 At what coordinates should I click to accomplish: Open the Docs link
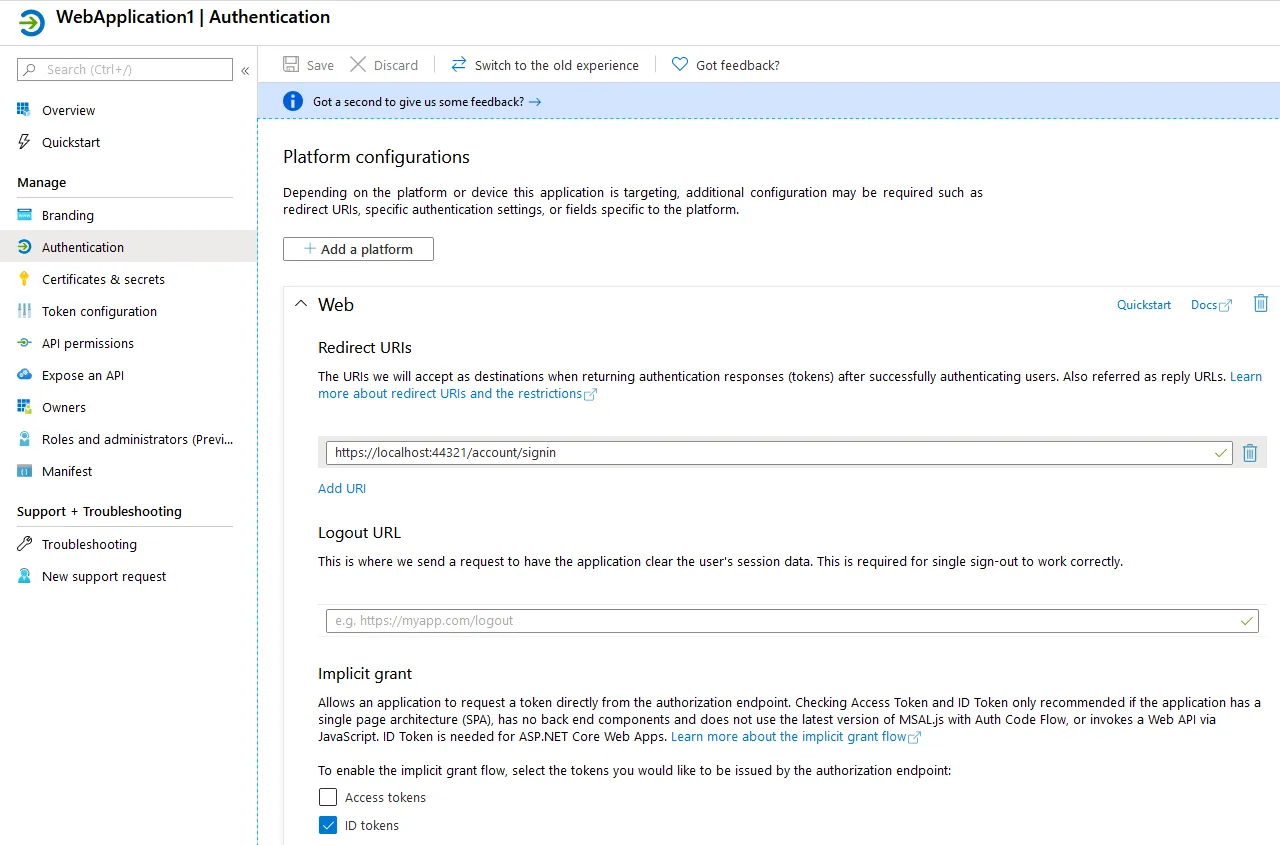1204,305
